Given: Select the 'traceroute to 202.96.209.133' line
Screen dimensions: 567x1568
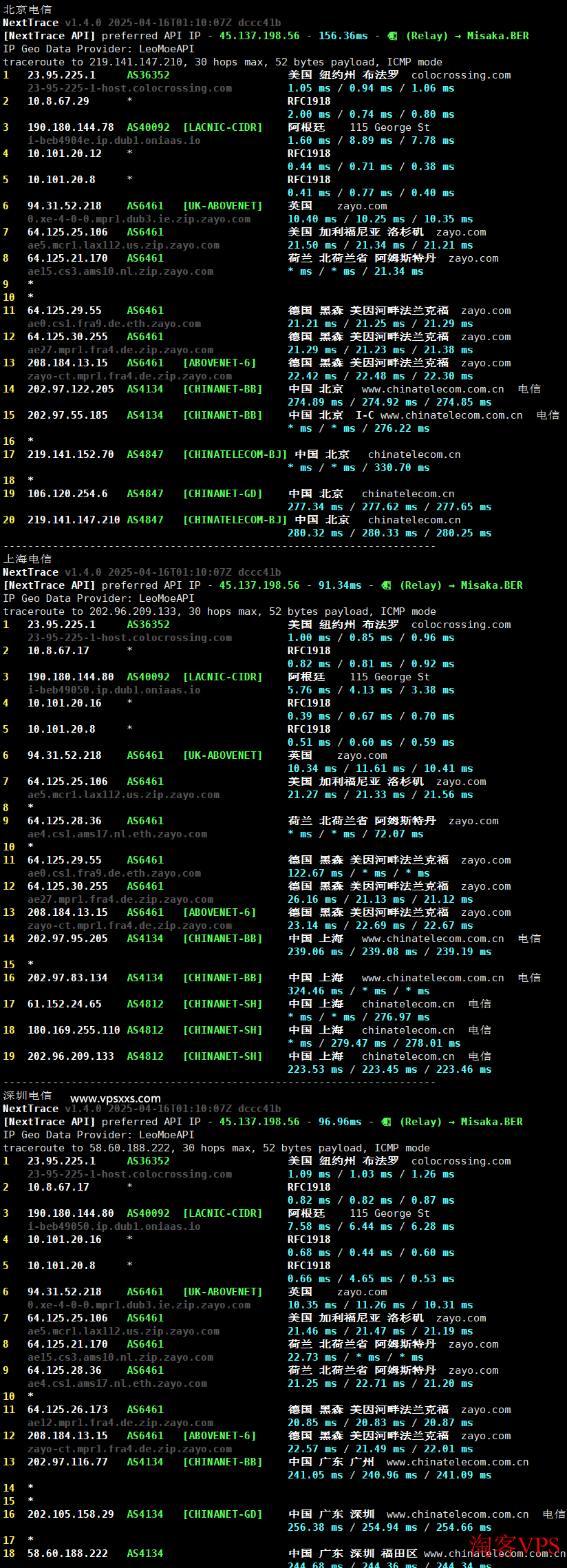Looking at the screenshot, I should 220,611.
